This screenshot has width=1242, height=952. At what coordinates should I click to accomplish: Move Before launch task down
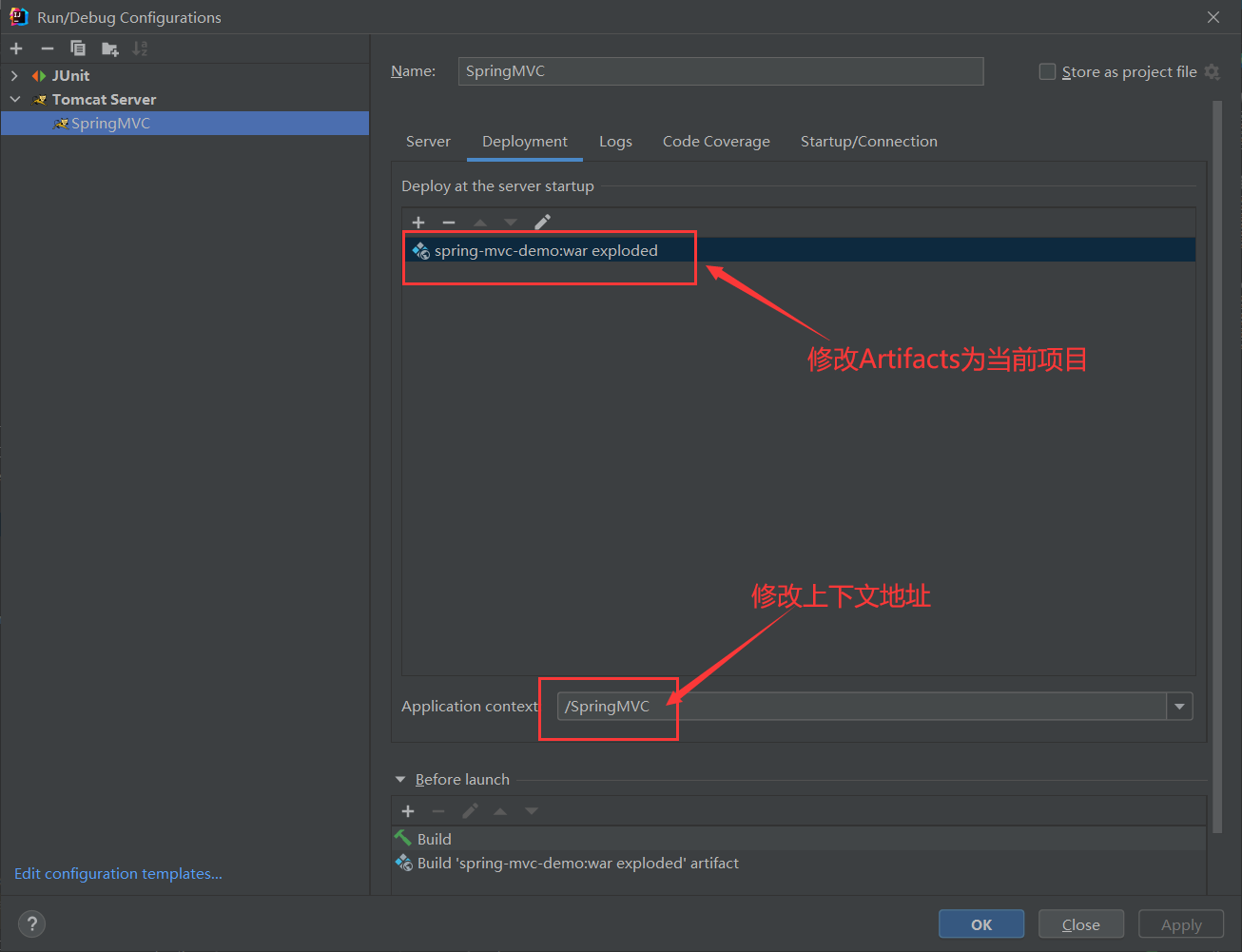click(532, 811)
